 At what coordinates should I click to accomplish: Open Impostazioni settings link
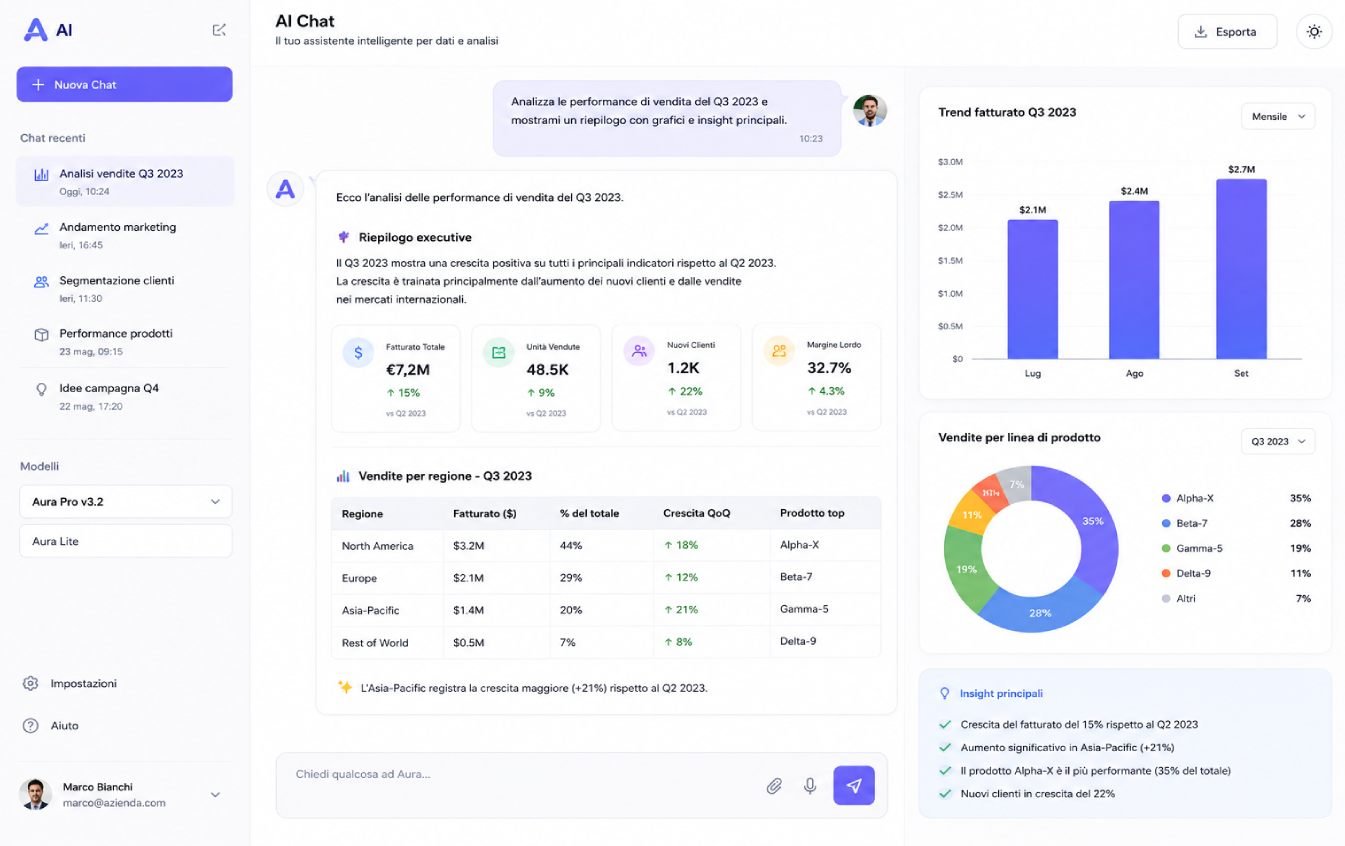click(x=84, y=684)
